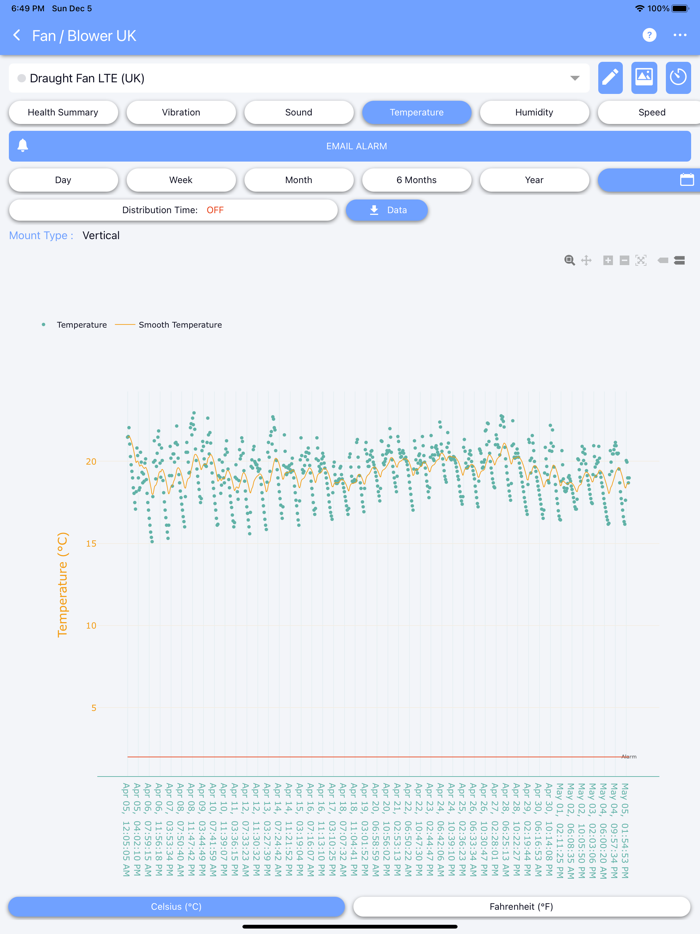
Task: Reset chart axes with autoscale icon
Action: (x=641, y=260)
